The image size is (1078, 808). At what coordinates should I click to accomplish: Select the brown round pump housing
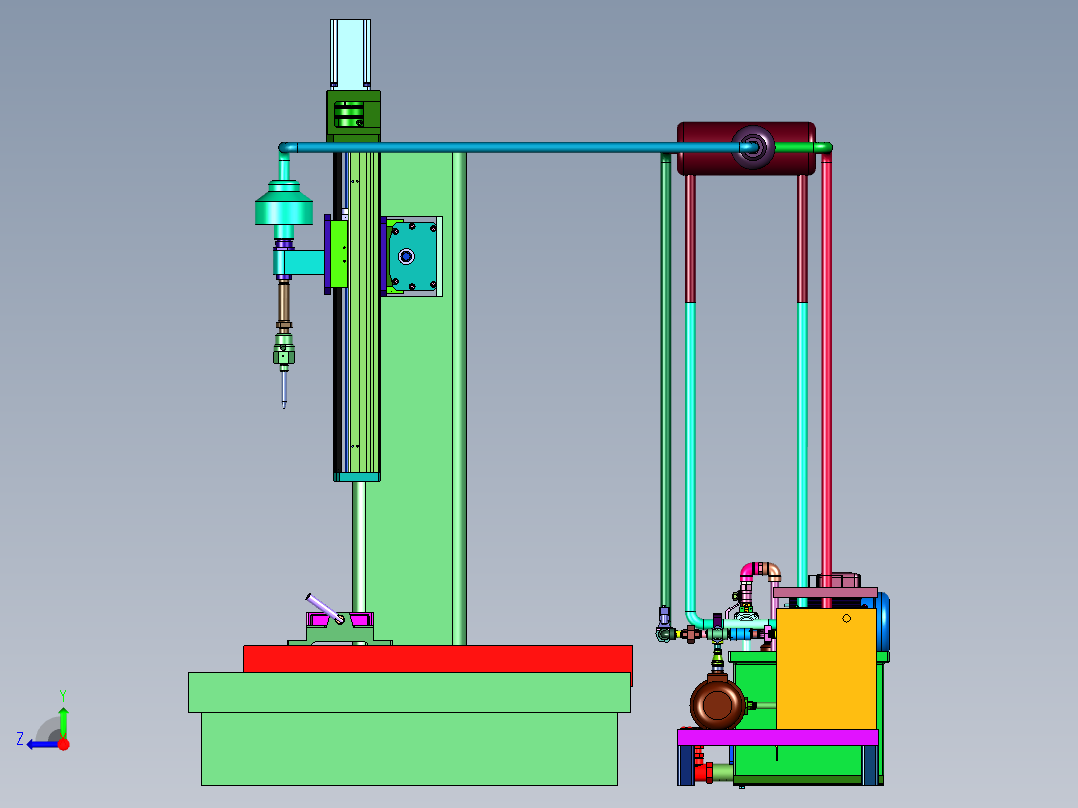coord(717,704)
